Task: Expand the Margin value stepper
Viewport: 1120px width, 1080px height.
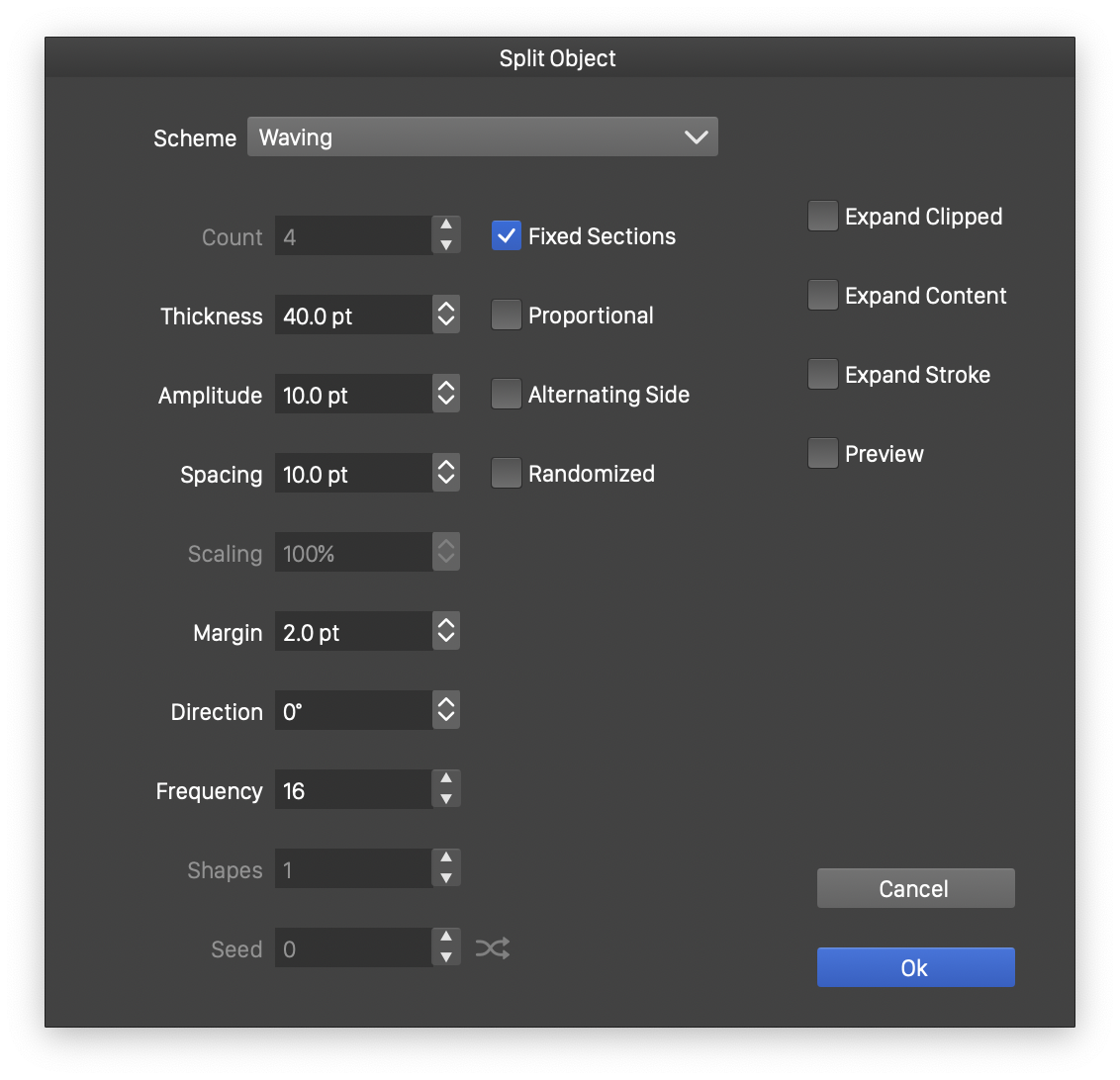Action: click(446, 632)
